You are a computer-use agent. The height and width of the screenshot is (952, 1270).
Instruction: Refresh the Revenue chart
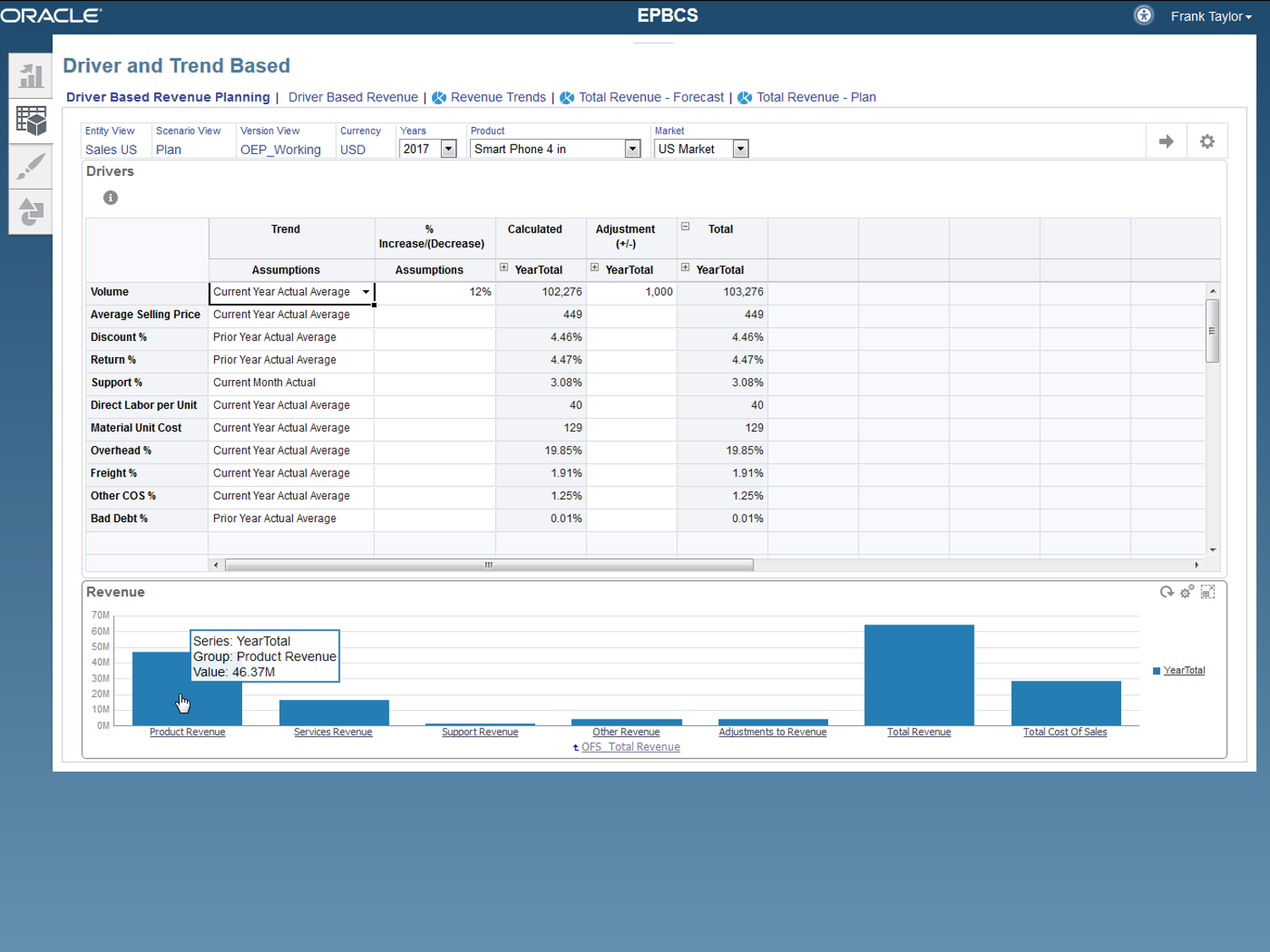(x=1166, y=592)
